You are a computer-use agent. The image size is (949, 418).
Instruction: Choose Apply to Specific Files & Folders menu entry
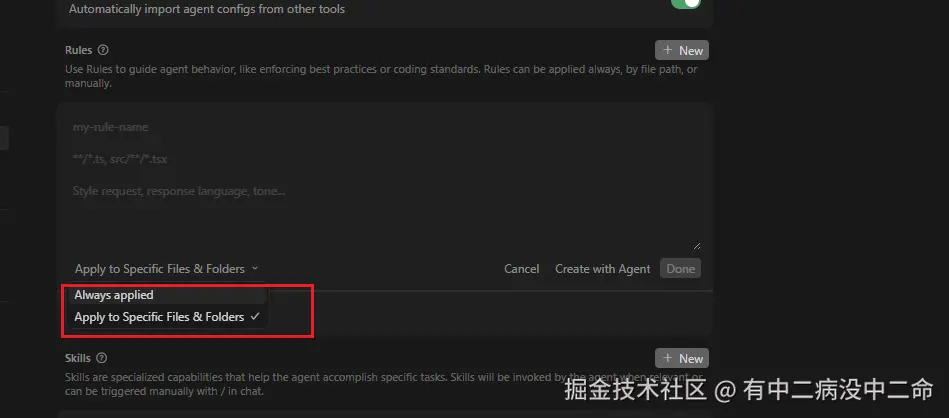[x=168, y=316]
